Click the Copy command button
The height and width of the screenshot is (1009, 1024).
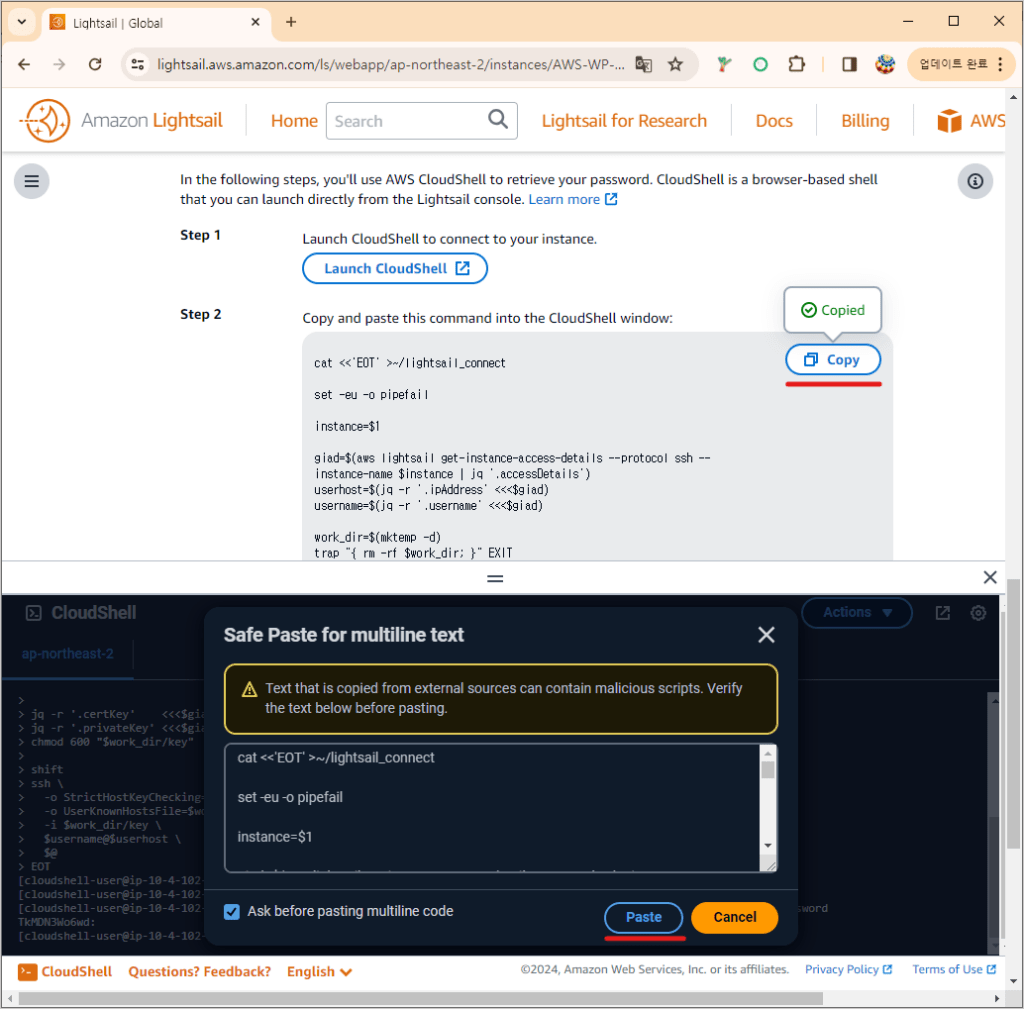(x=833, y=360)
